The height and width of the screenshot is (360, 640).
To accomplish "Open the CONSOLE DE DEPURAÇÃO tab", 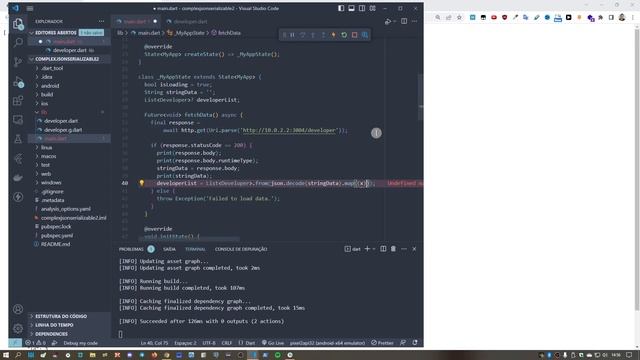I will [x=241, y=249].
